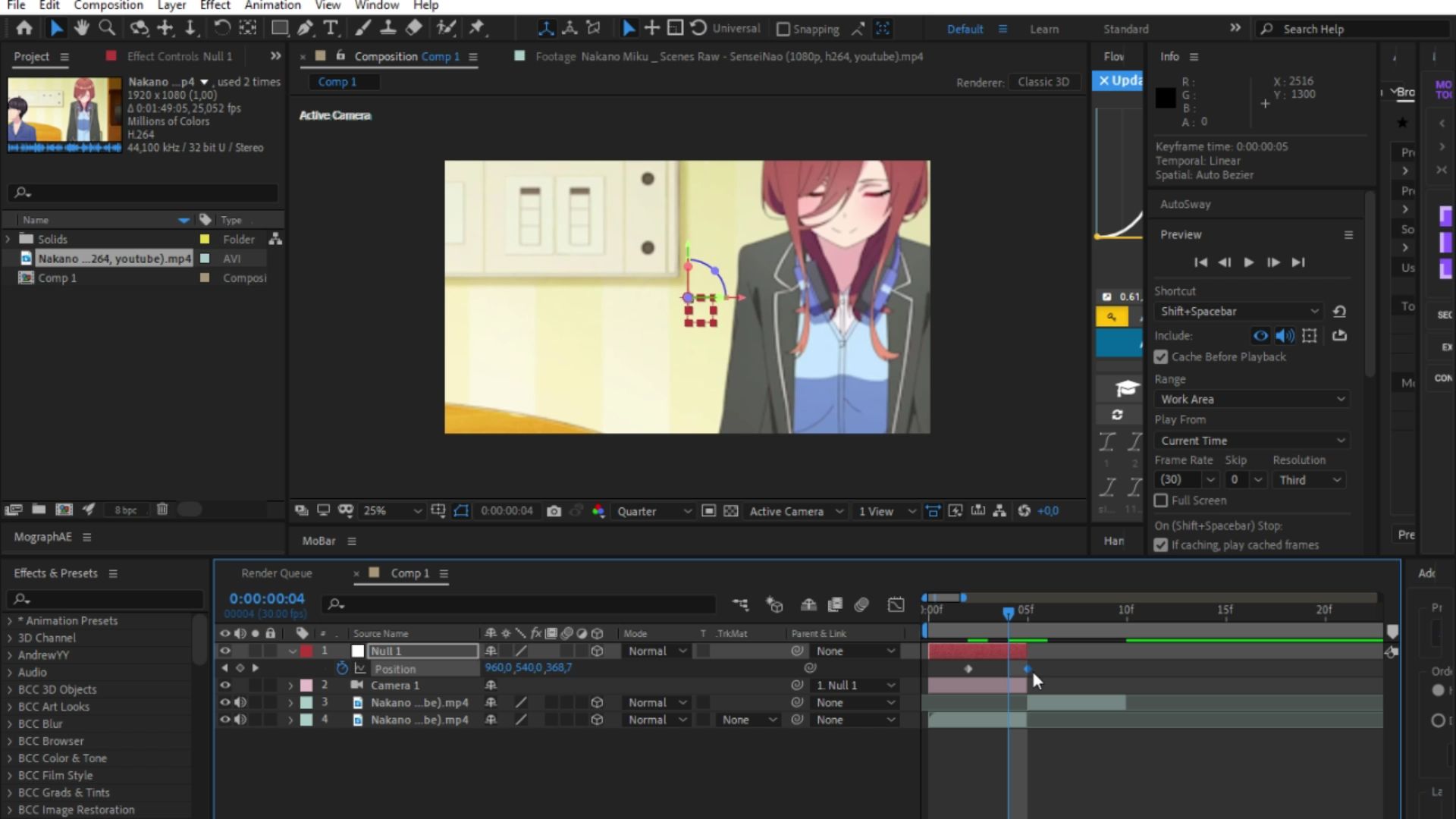Click the Reset shortcut icon in the Preview panel
This screenshot has width=1456, height=819.
click(1339, 312)
